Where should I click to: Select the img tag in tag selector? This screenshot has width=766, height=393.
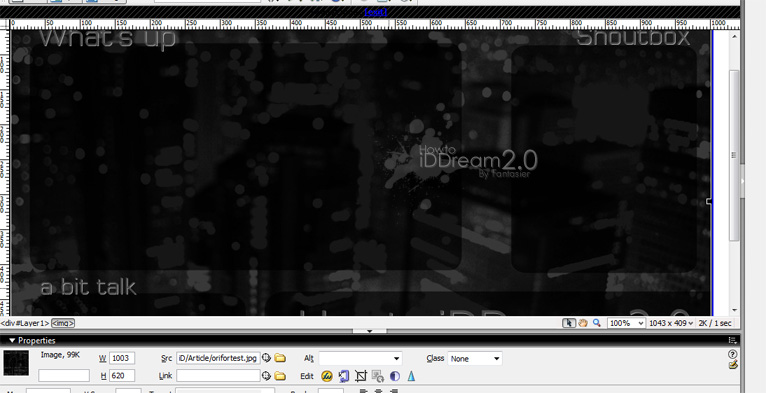click(x=63, y=323)
